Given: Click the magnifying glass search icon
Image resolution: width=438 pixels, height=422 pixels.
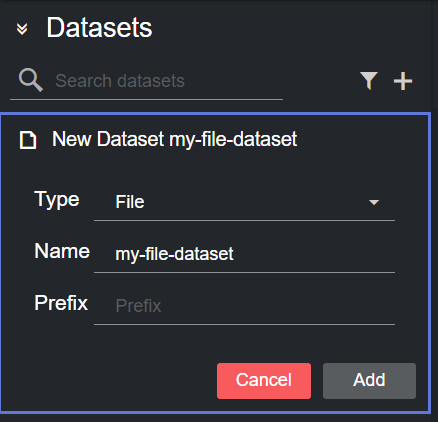Looking at the screenshot, I should click(31, 80).
